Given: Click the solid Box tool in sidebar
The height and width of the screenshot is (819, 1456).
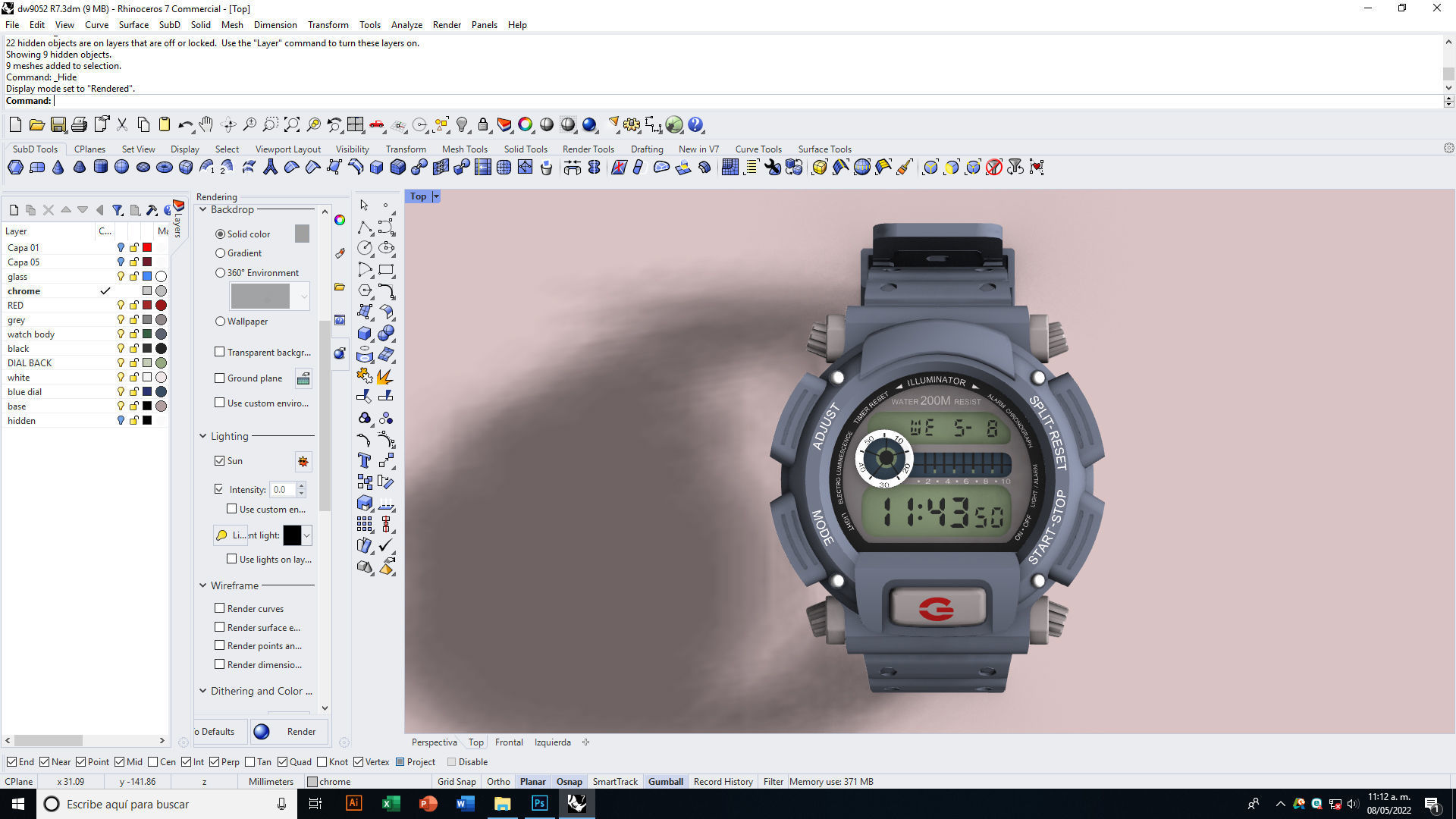Looking at the screenshot, I should click(x=365, y=333).
